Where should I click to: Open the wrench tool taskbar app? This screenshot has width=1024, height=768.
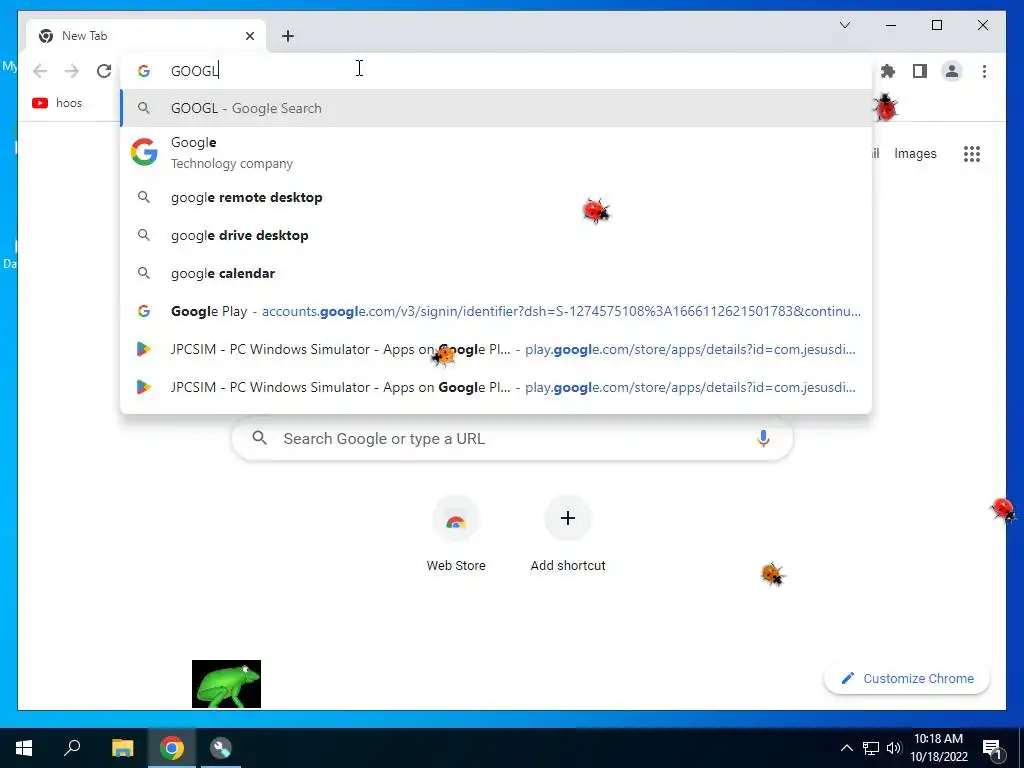[x=221, y=748]
